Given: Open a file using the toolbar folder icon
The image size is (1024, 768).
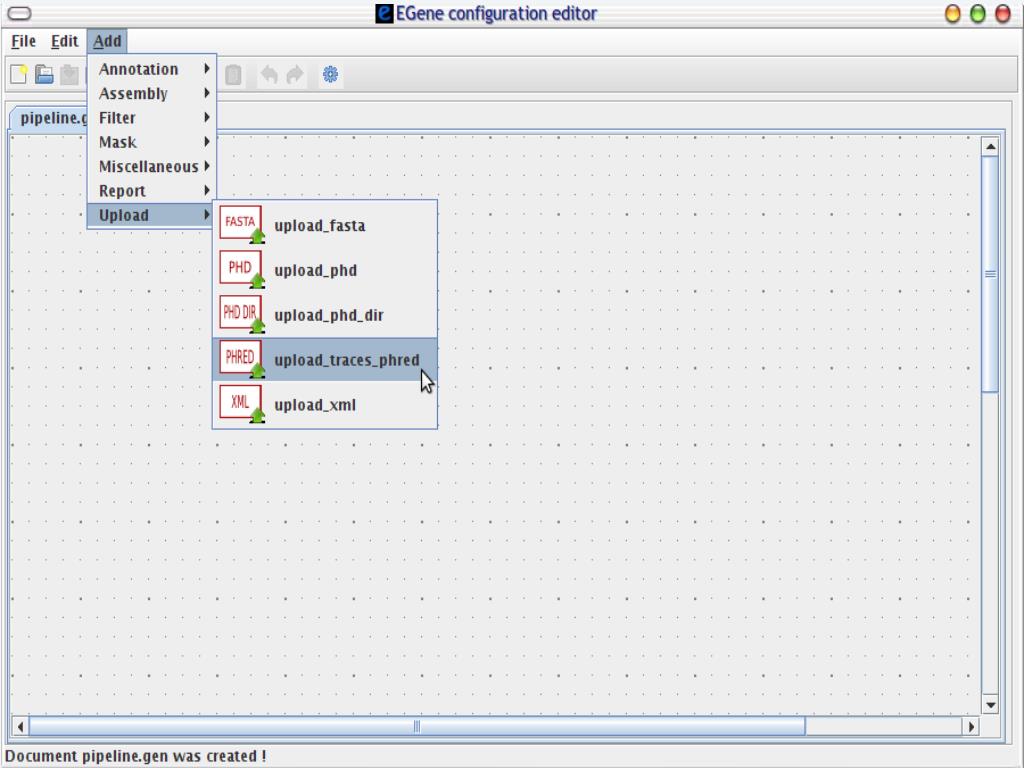Looking at the screenshot, I should (x=44, y=74).
